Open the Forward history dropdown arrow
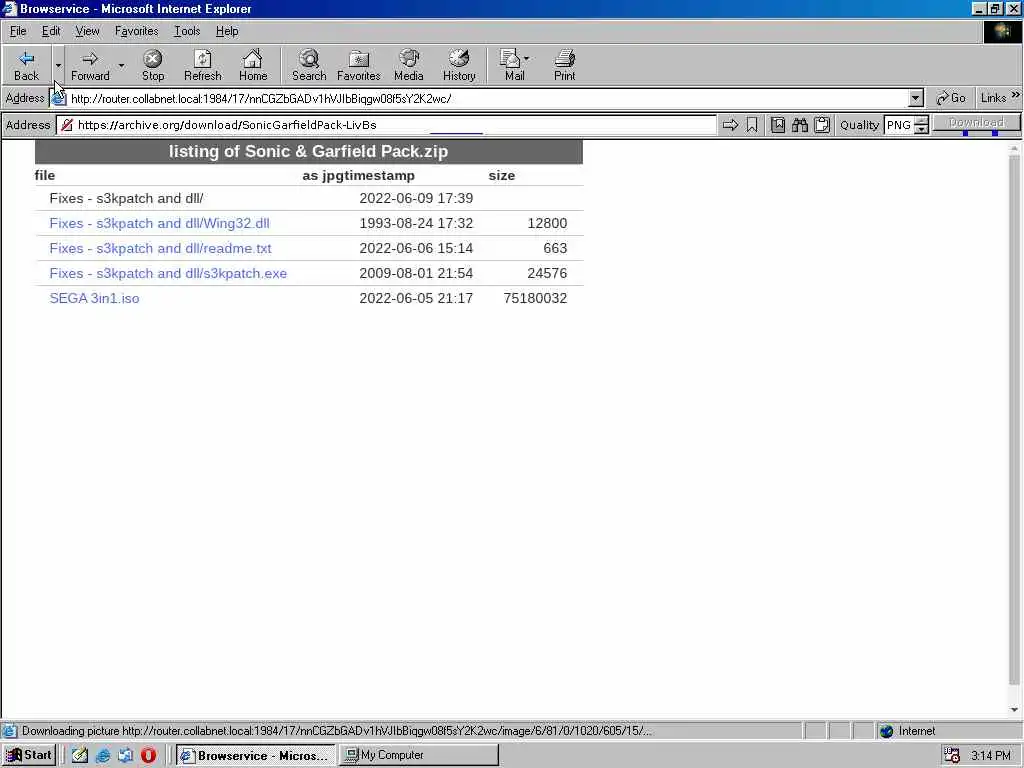 [121, 65]
